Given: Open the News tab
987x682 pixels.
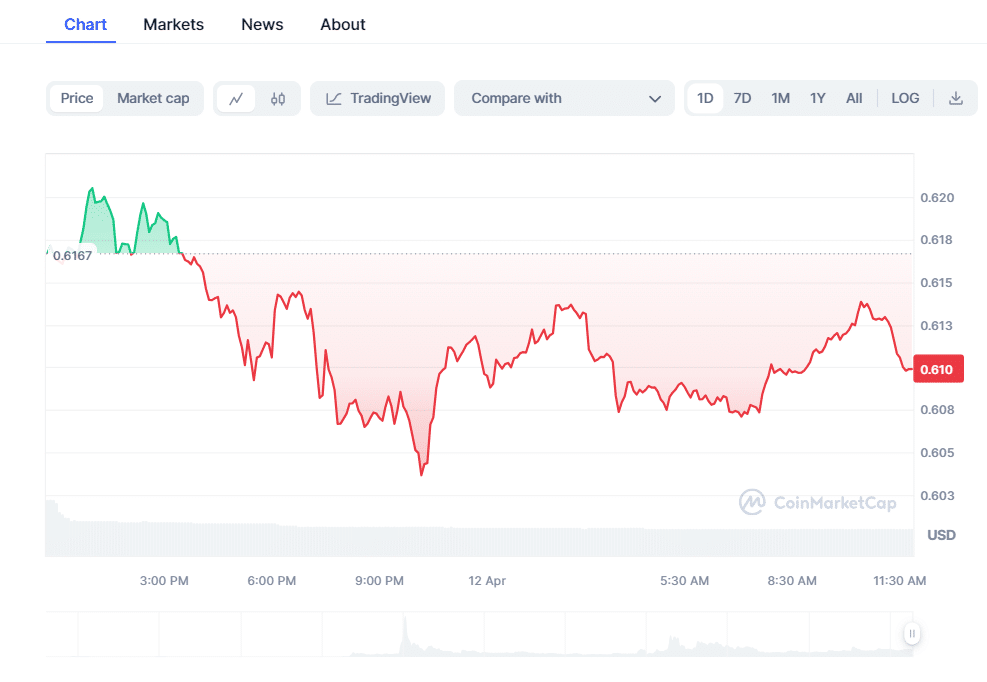Looking at the screenshot, I should (262, 24).
